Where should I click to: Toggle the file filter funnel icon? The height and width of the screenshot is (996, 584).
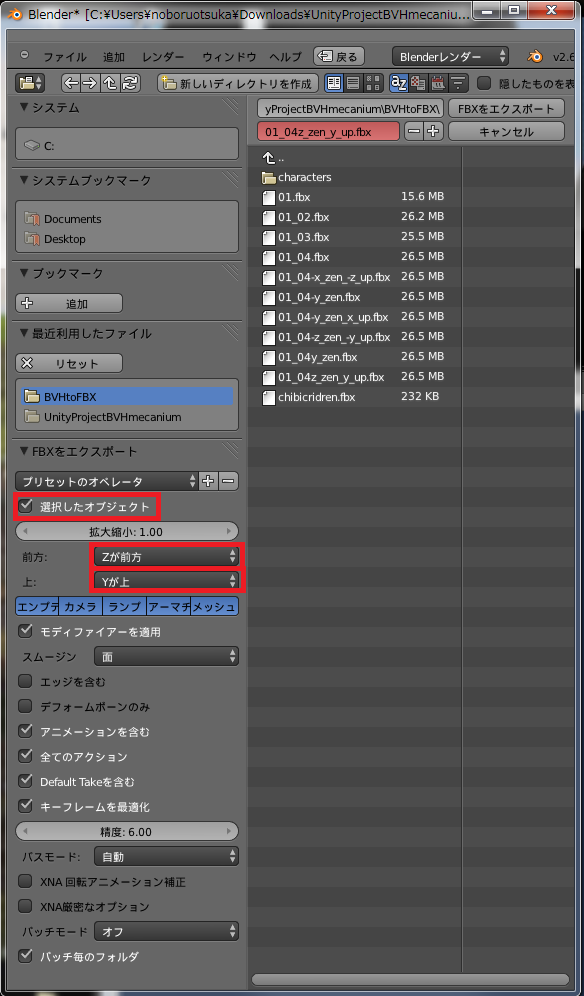pyautogui.click(x=459, y=83)
